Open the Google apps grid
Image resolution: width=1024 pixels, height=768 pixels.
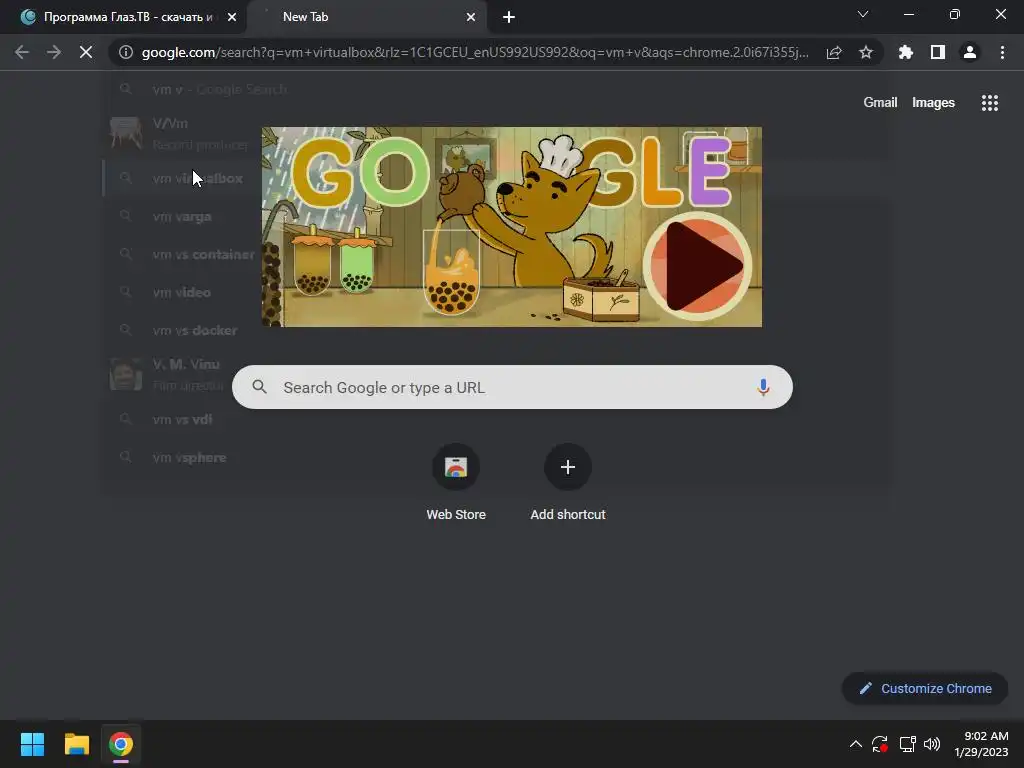pyautogui.click(x=989, y=103)
